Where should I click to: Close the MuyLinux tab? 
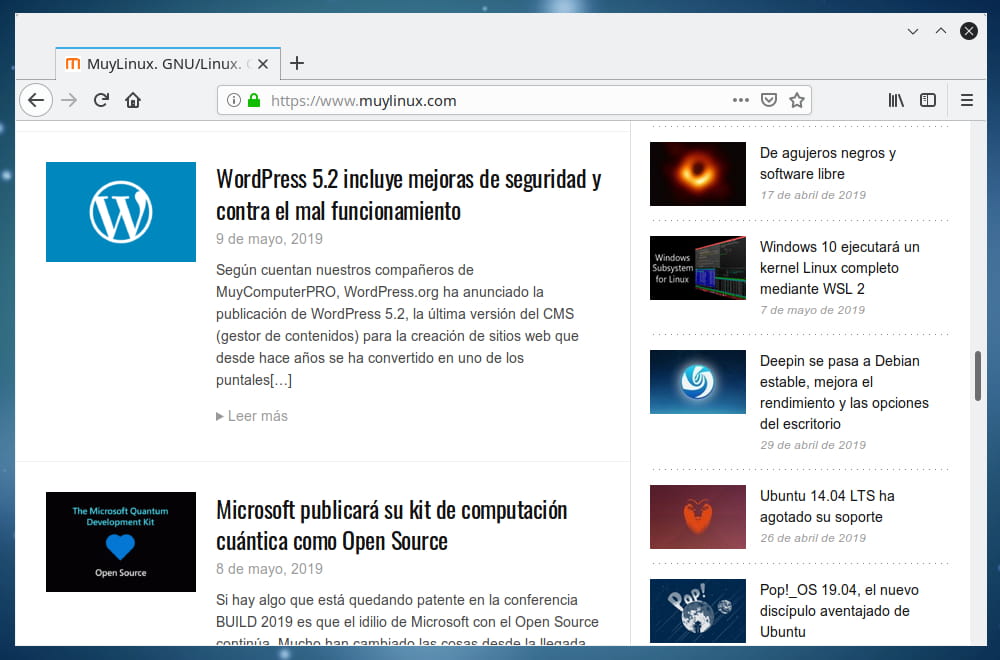(x=263, y=64)
